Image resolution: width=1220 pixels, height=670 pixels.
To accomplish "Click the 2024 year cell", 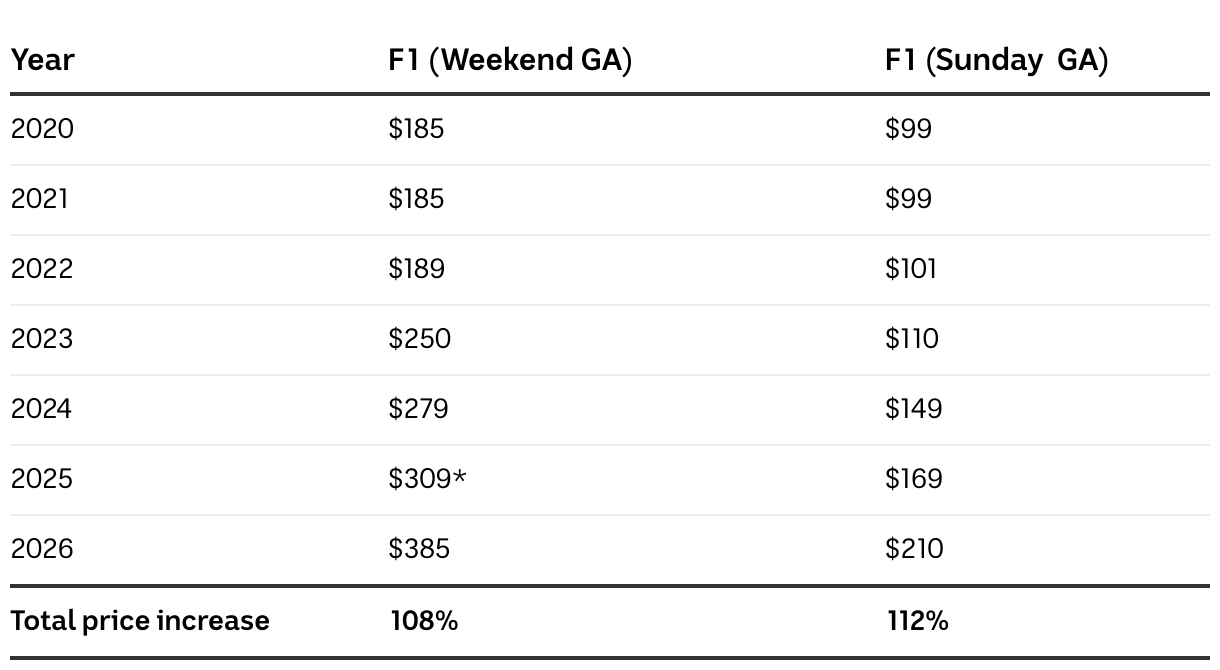I will point(42,409).
